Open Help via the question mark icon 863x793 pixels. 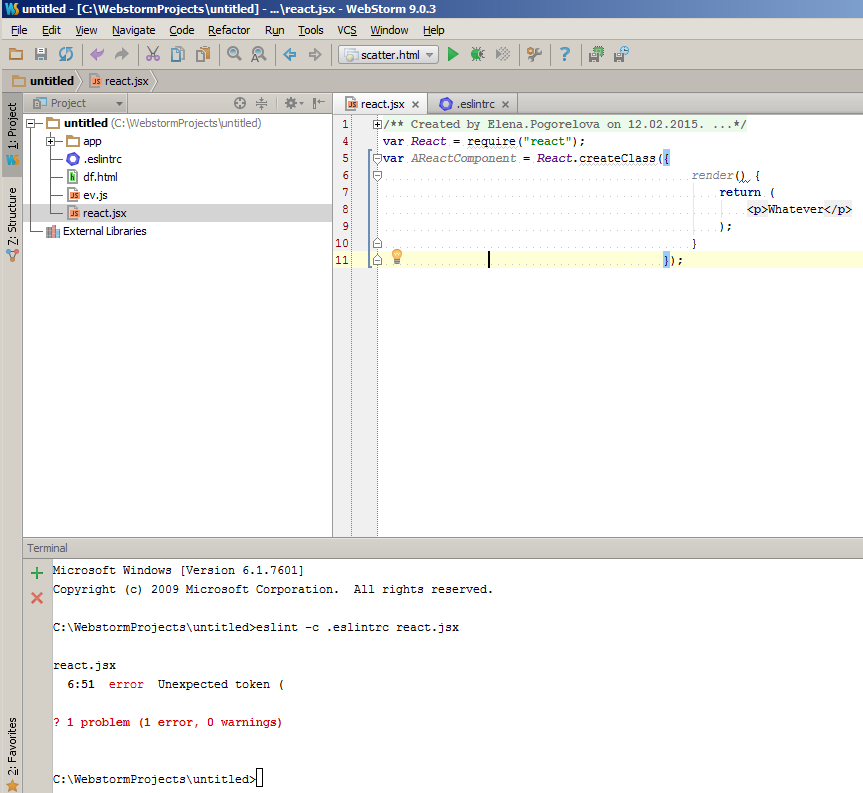tap(565, 54)
